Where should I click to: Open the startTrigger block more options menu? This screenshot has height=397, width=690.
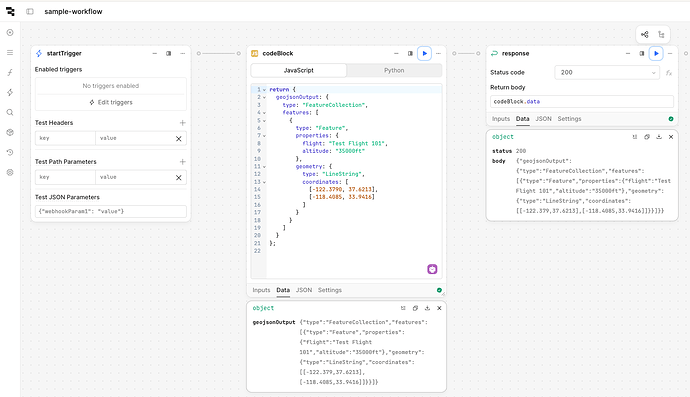183,53
